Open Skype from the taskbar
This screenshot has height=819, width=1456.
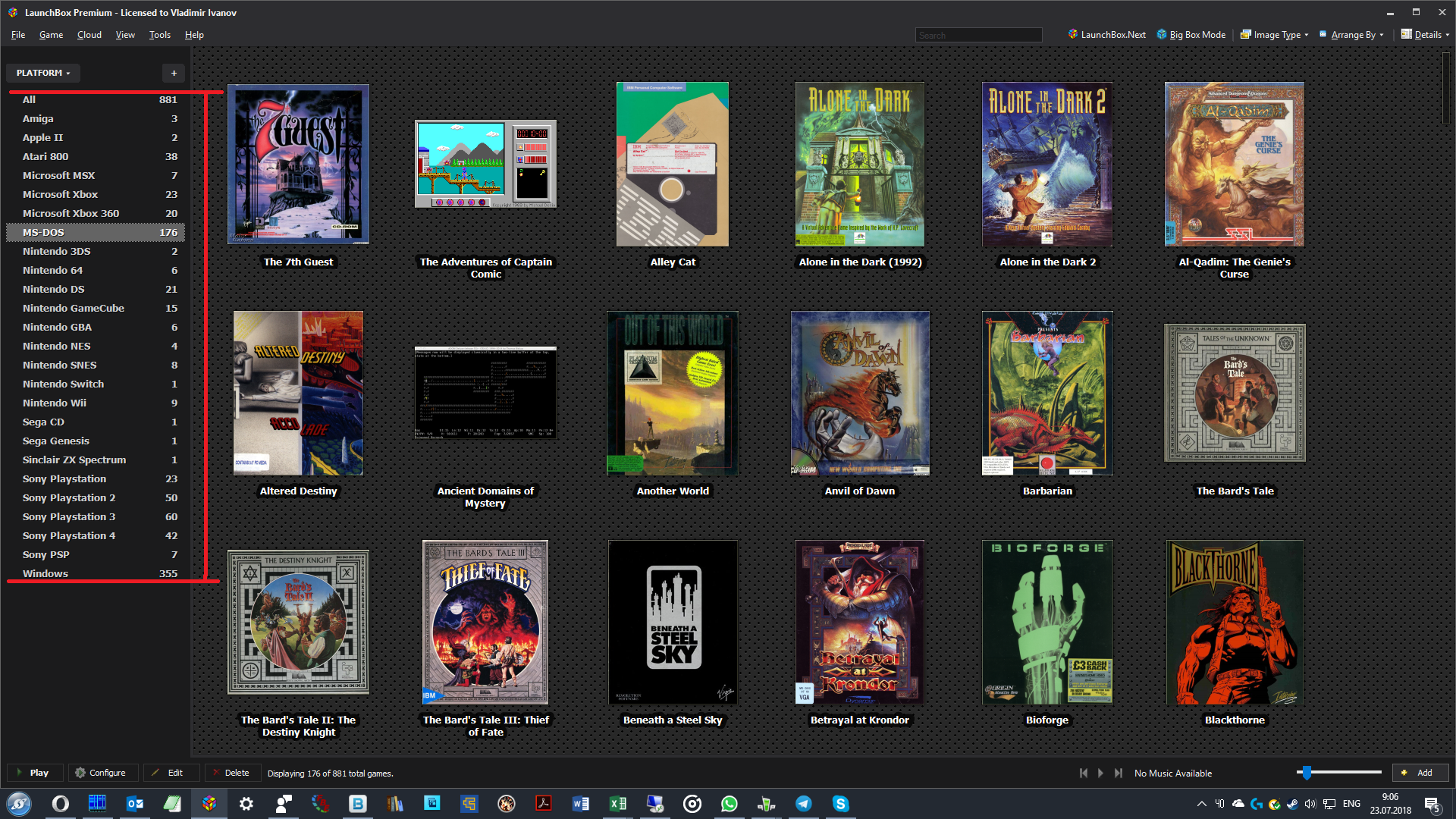[x=841, y=804]
